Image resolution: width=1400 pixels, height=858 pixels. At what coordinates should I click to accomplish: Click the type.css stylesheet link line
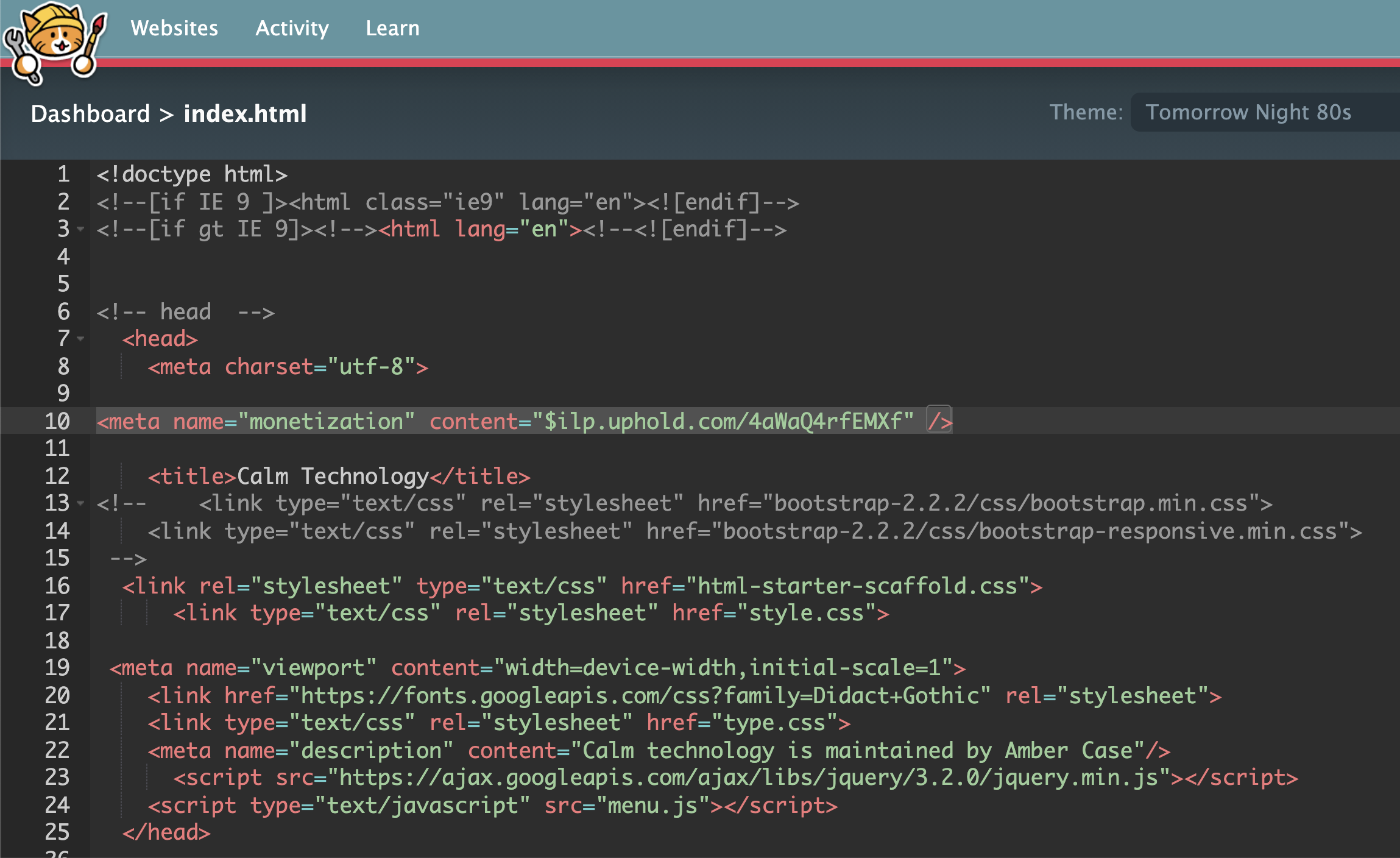coord(499,723)
